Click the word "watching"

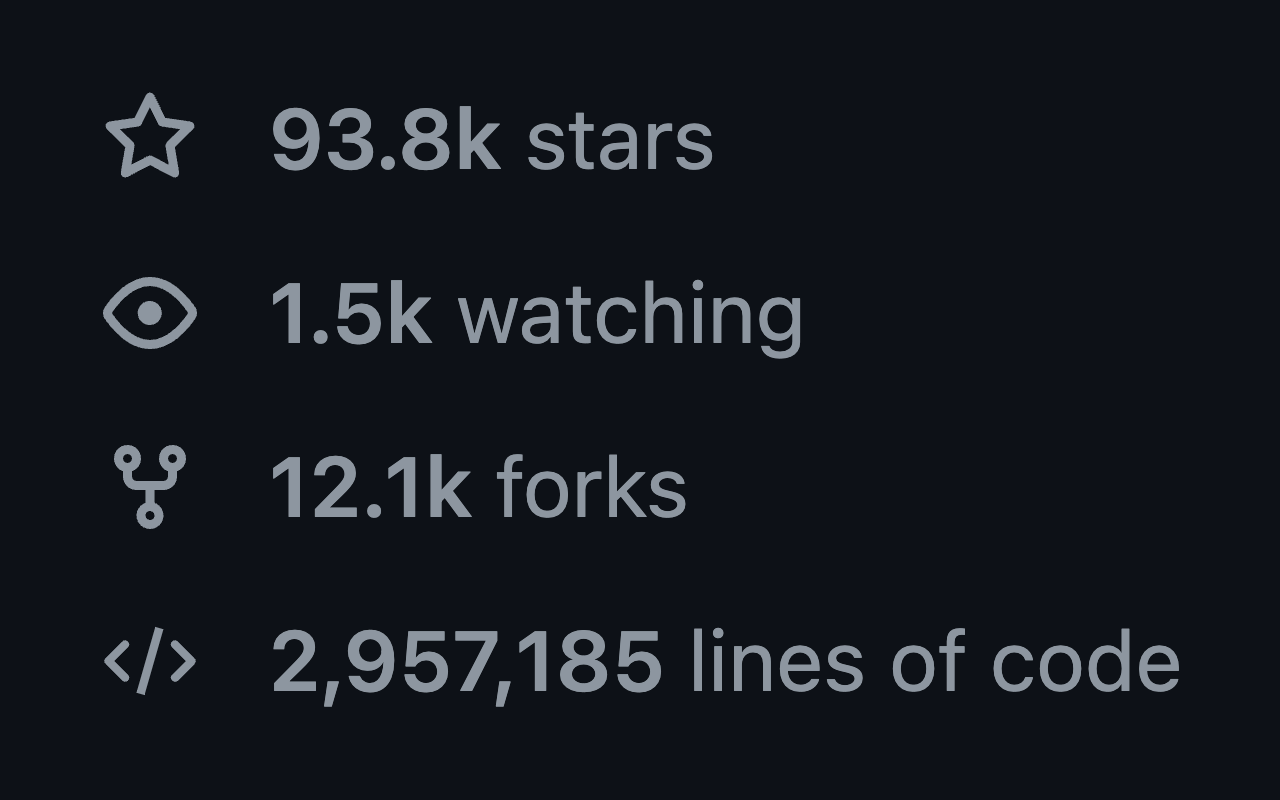click(630, 314)
